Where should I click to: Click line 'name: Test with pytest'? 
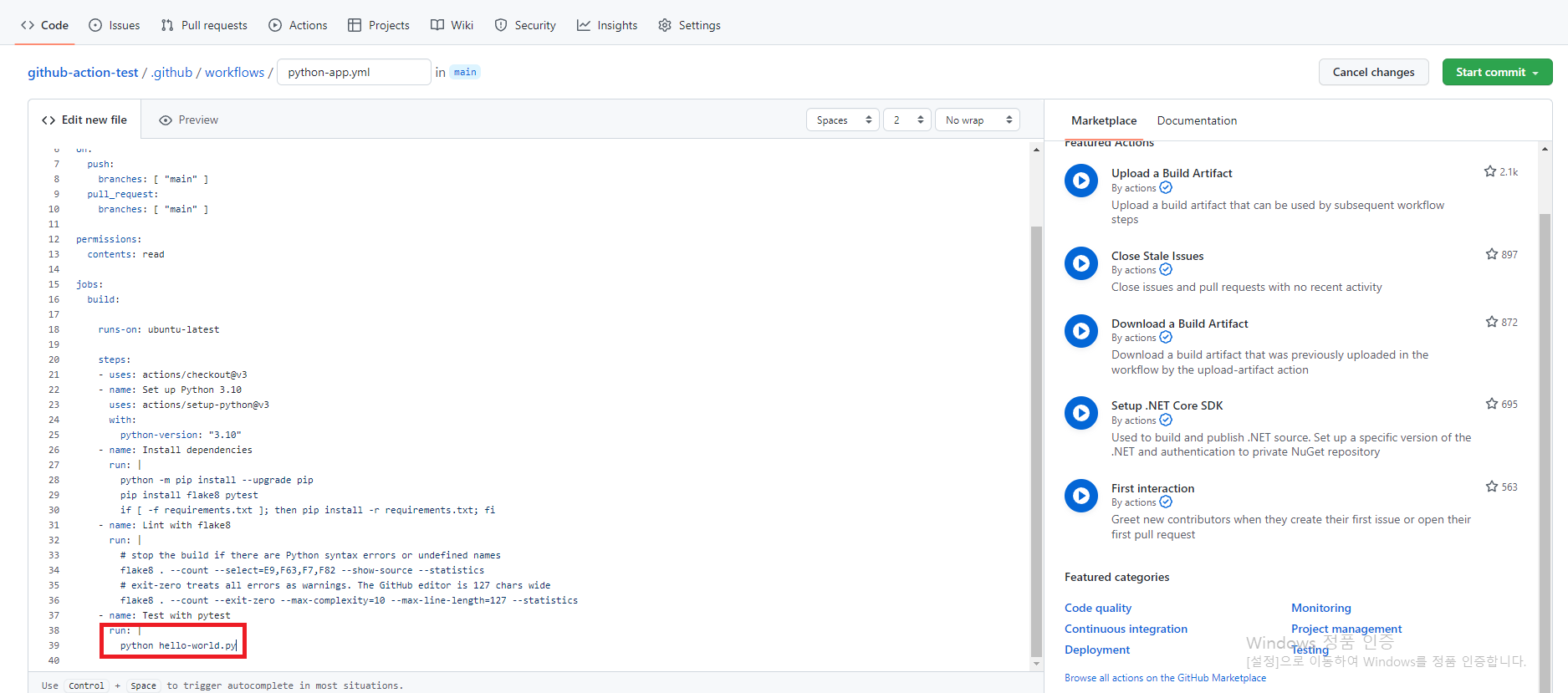(170, 615)
